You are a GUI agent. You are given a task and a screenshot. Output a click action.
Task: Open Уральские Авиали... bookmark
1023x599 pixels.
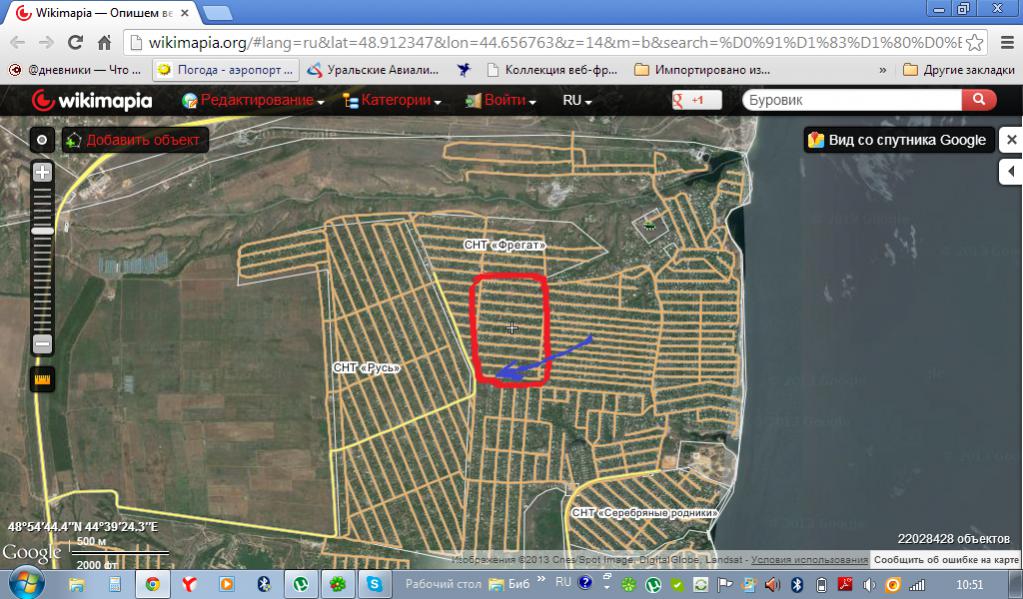[x=373, y=69]
